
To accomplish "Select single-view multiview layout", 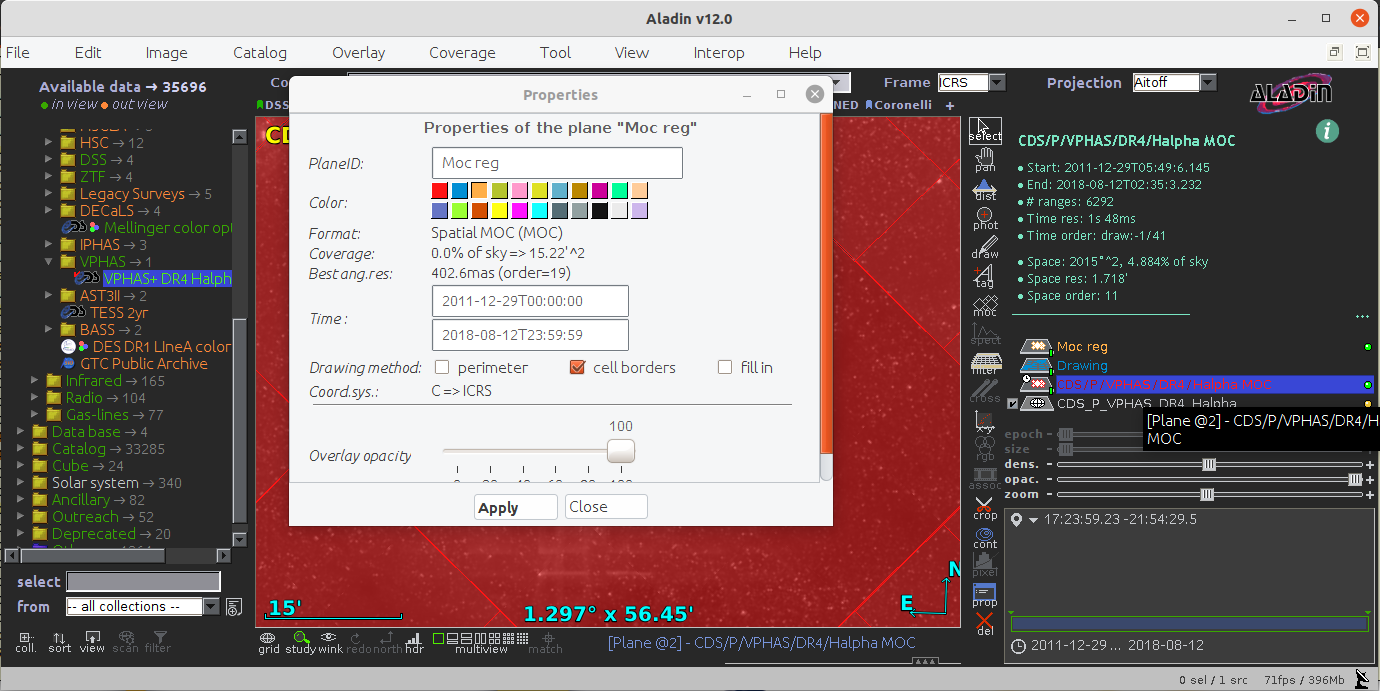I will pos(438,638).
